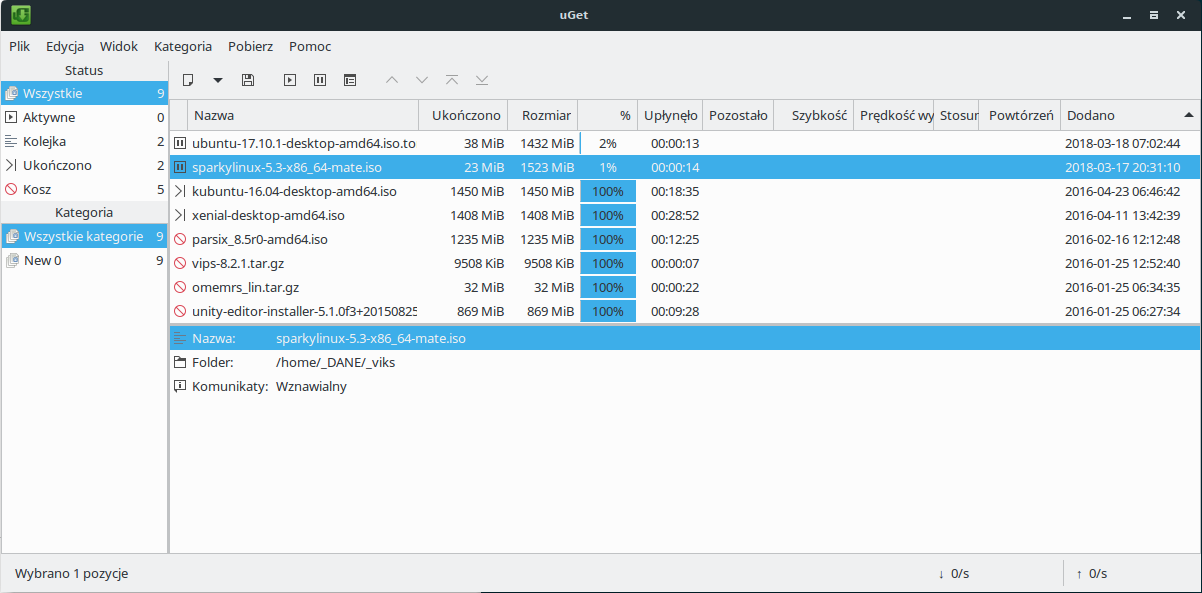Sort by the Upłynęło column header
1202x593 pixels.
(x=670, y=115)
